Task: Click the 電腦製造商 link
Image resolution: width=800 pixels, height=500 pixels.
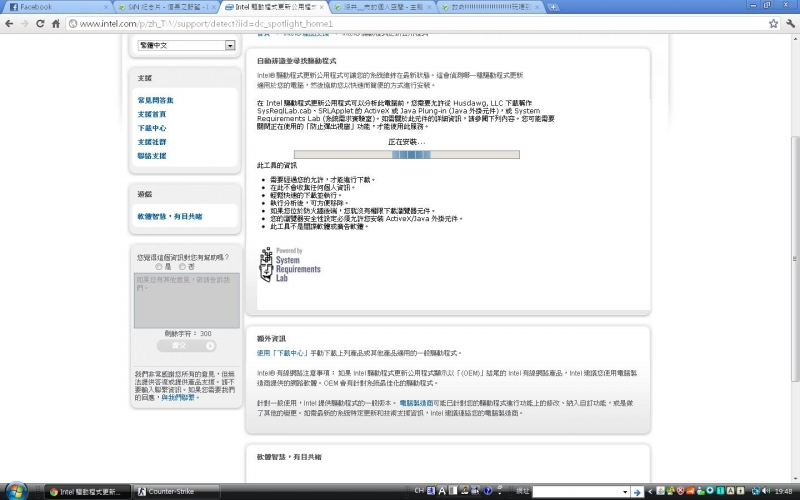Action: 416,403
